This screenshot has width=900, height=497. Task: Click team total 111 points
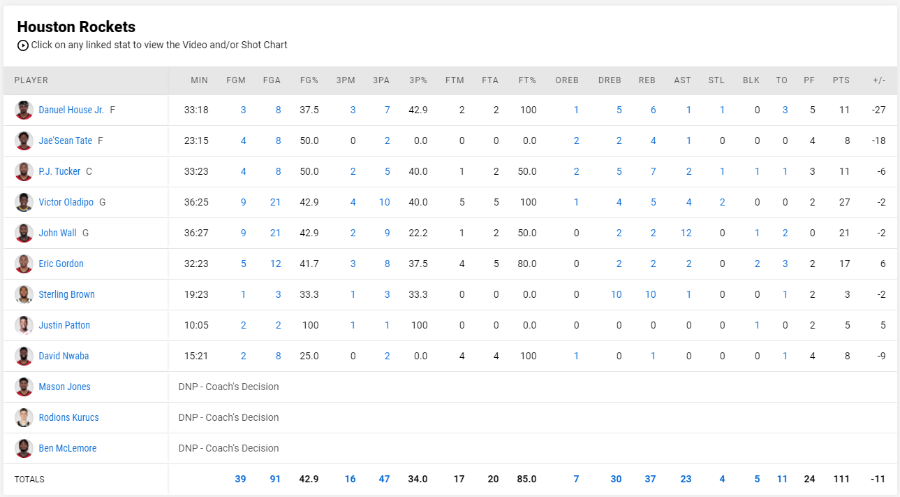click(841, 479)
